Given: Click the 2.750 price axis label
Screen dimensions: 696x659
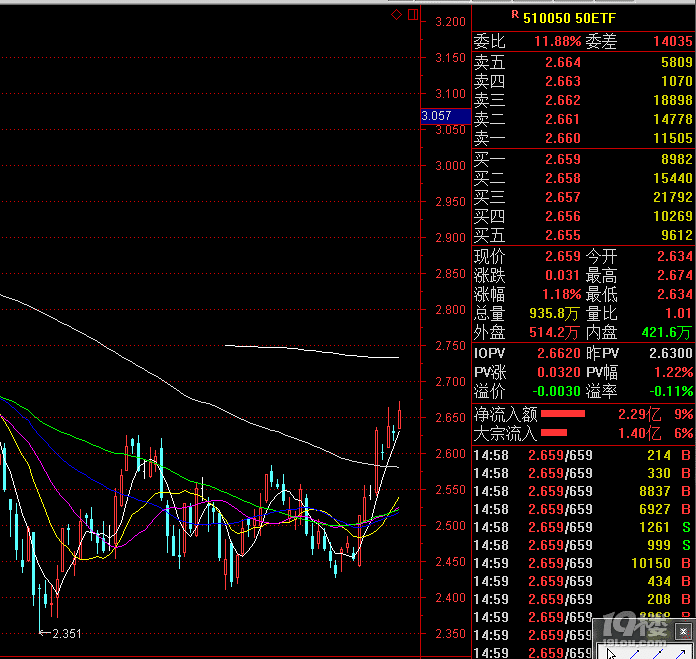Looking at the screenshot, I should coord(450,346).
